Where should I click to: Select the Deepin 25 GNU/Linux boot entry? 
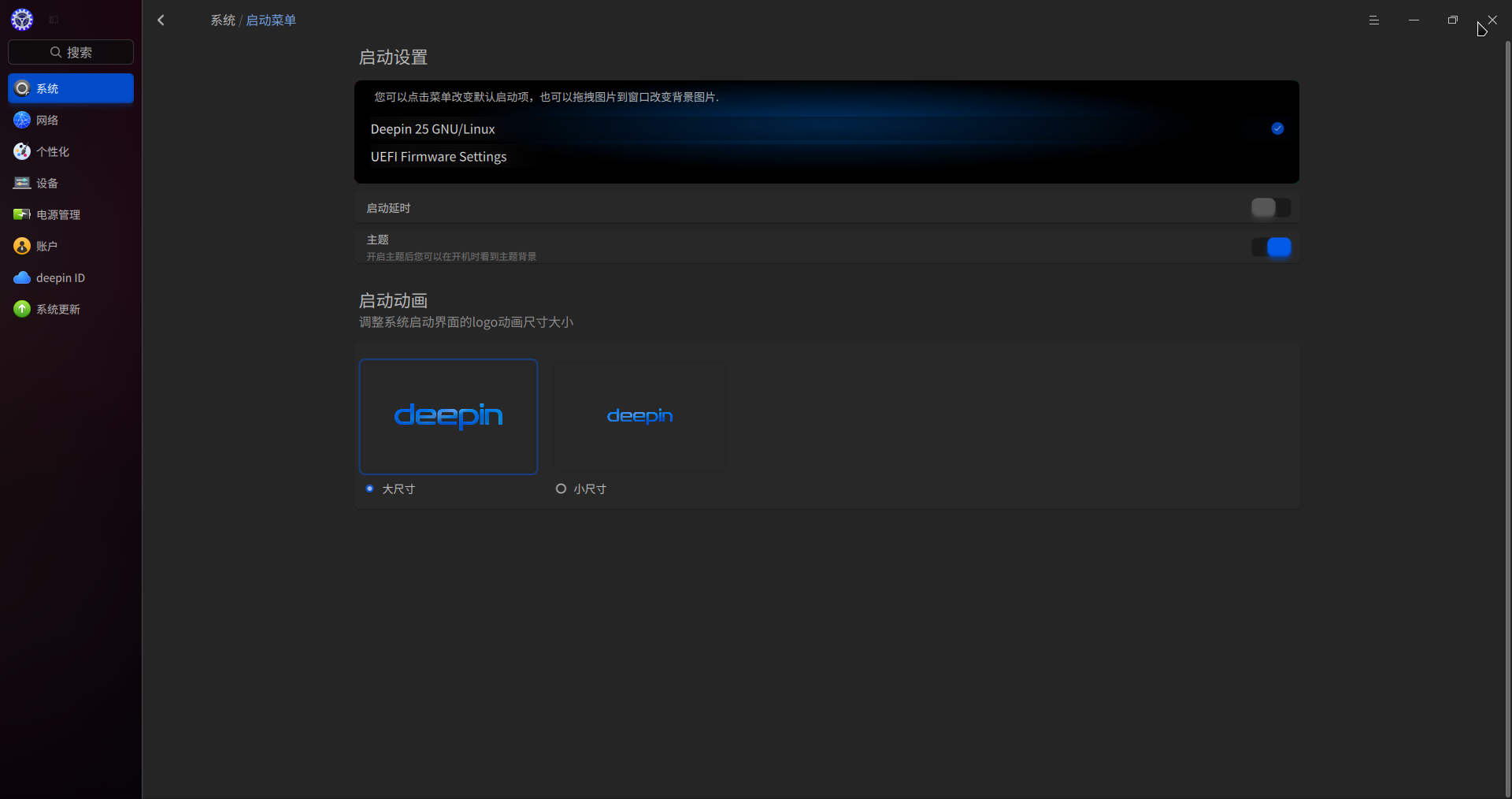click(x=827, y=129)
